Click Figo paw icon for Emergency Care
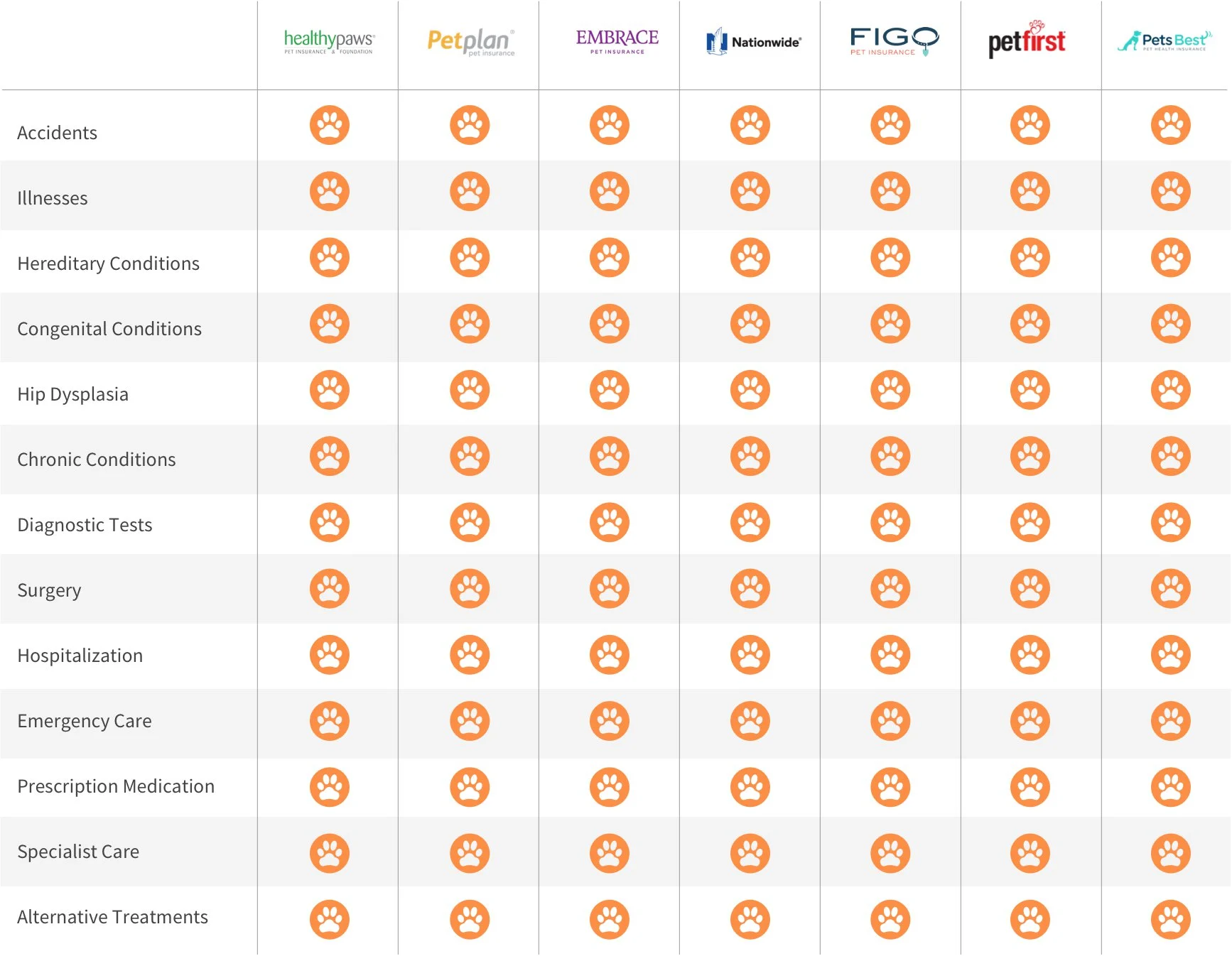Screen dimensions: 1232x956 pyautogui.click(x=890, y=721)
